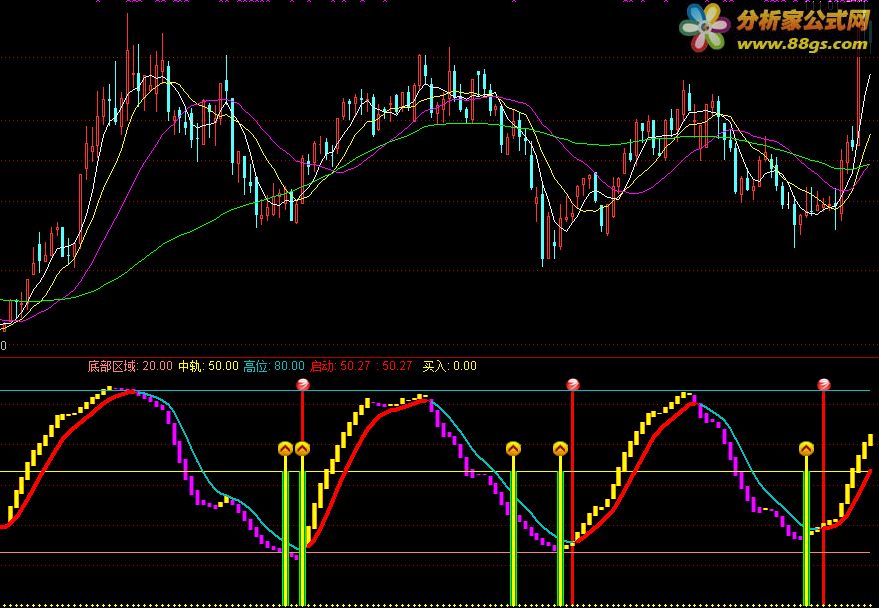Click the rightmost red ball sell marker

point(824,384)
